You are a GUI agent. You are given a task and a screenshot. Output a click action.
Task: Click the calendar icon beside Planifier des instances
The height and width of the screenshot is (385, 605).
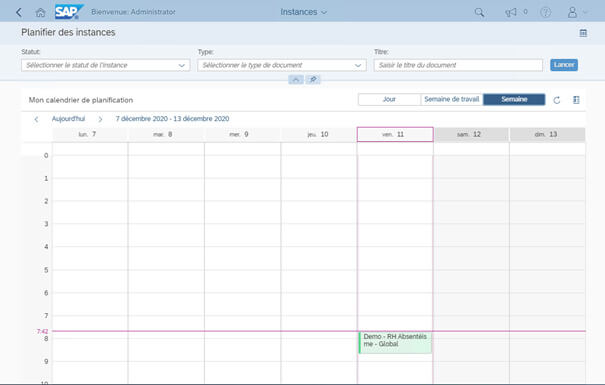[x=583, y=33]
